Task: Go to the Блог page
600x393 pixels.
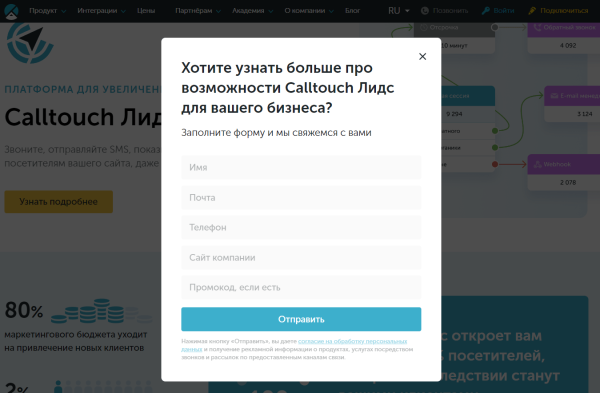Action: tap(352, 11)
